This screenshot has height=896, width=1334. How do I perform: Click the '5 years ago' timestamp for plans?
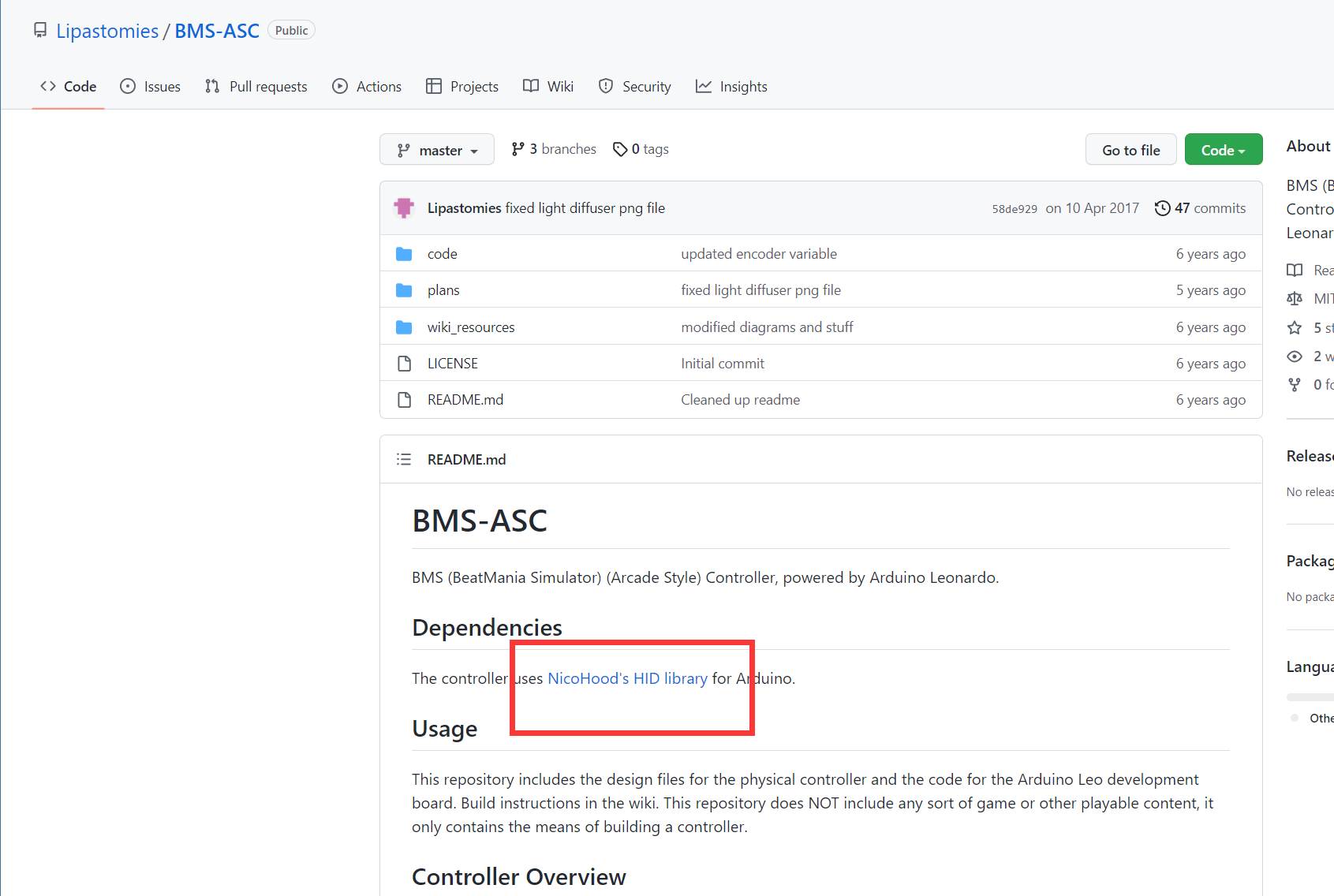(1210, 290)
